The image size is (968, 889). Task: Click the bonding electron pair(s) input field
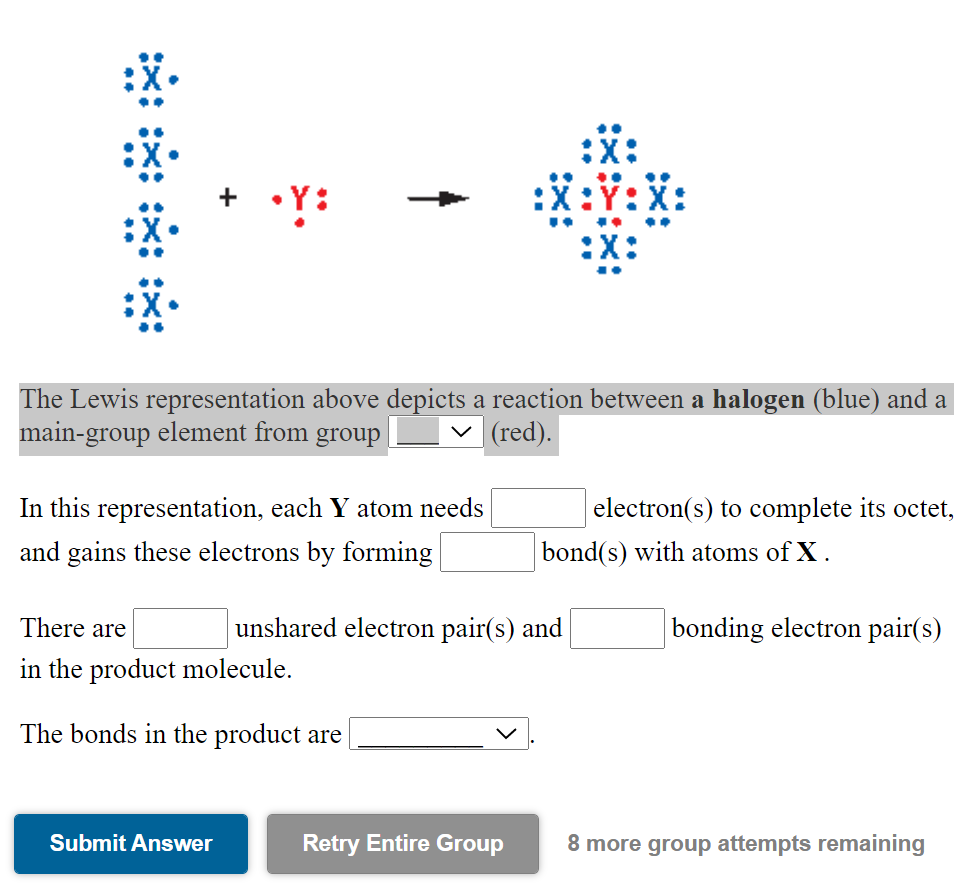tap(617, 628)
